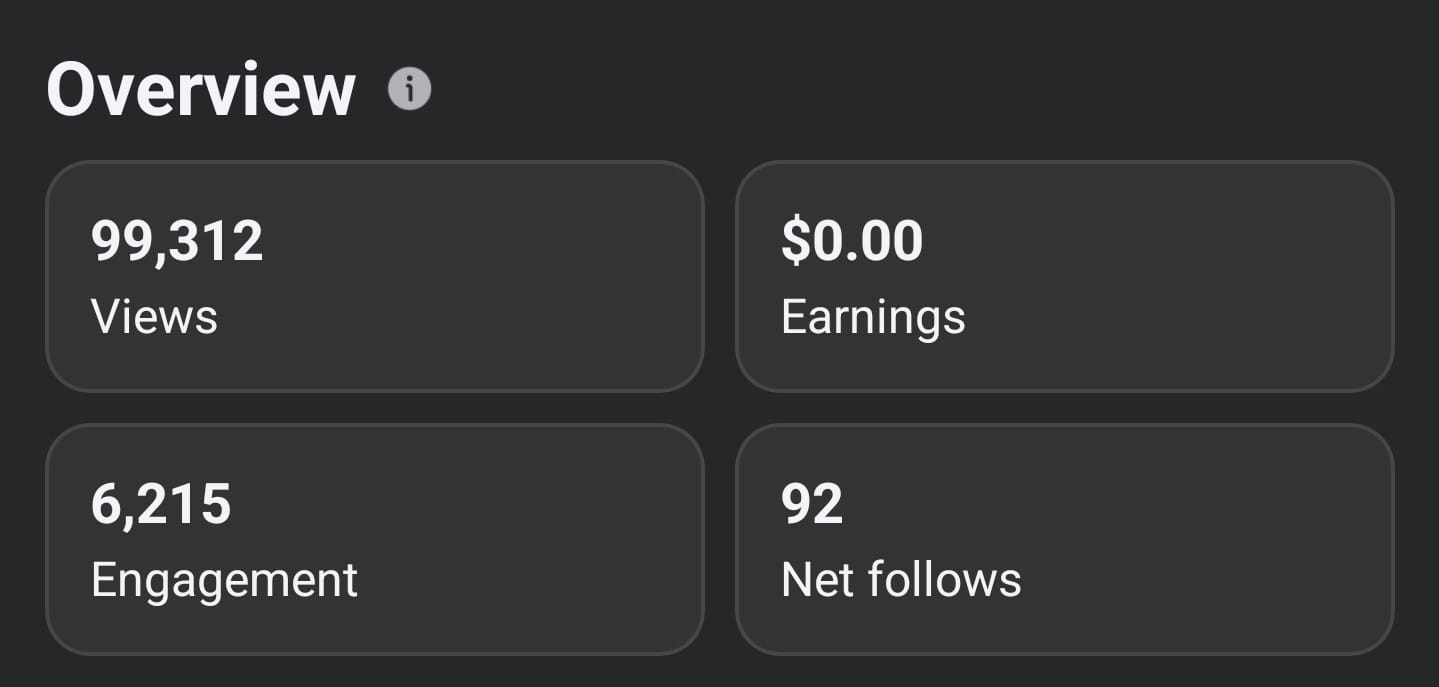This screenshot has width=1439, height=687.
Task: Click the info icon beside Overview
Action: point(409,90)
